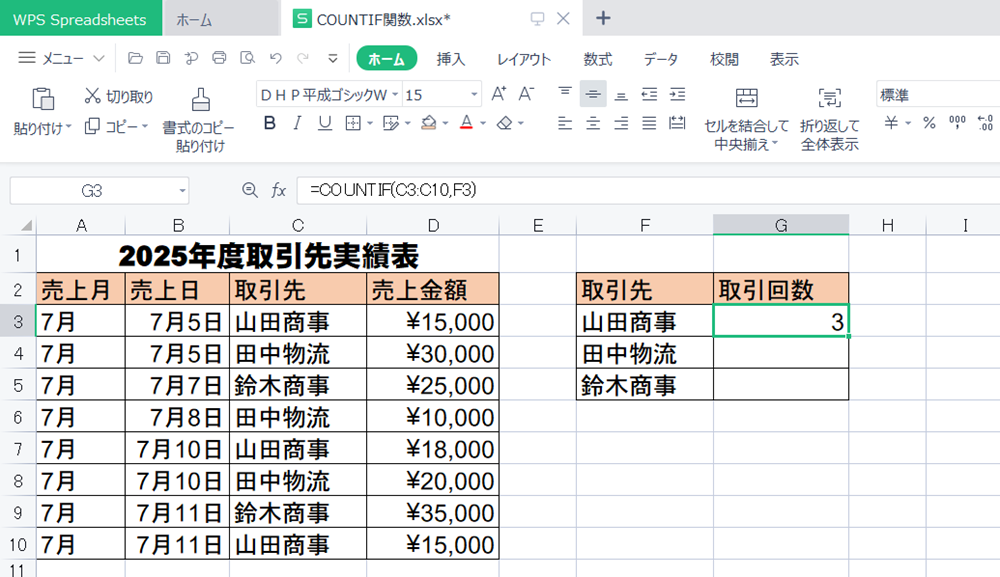Undo the last action

(x=276, y=59)
